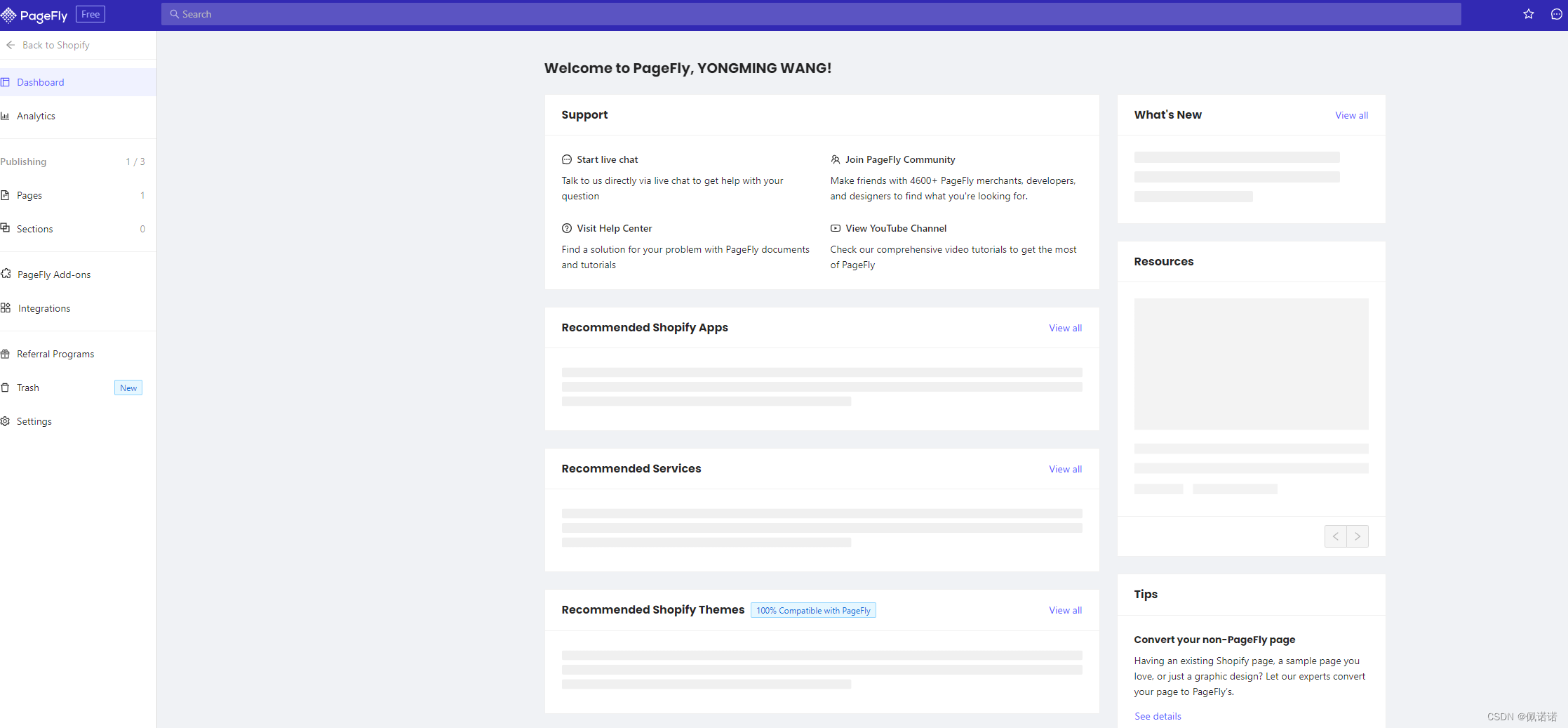Click the Sections sidebar icon
1568x728 pixels.
[x=5, y=228]
